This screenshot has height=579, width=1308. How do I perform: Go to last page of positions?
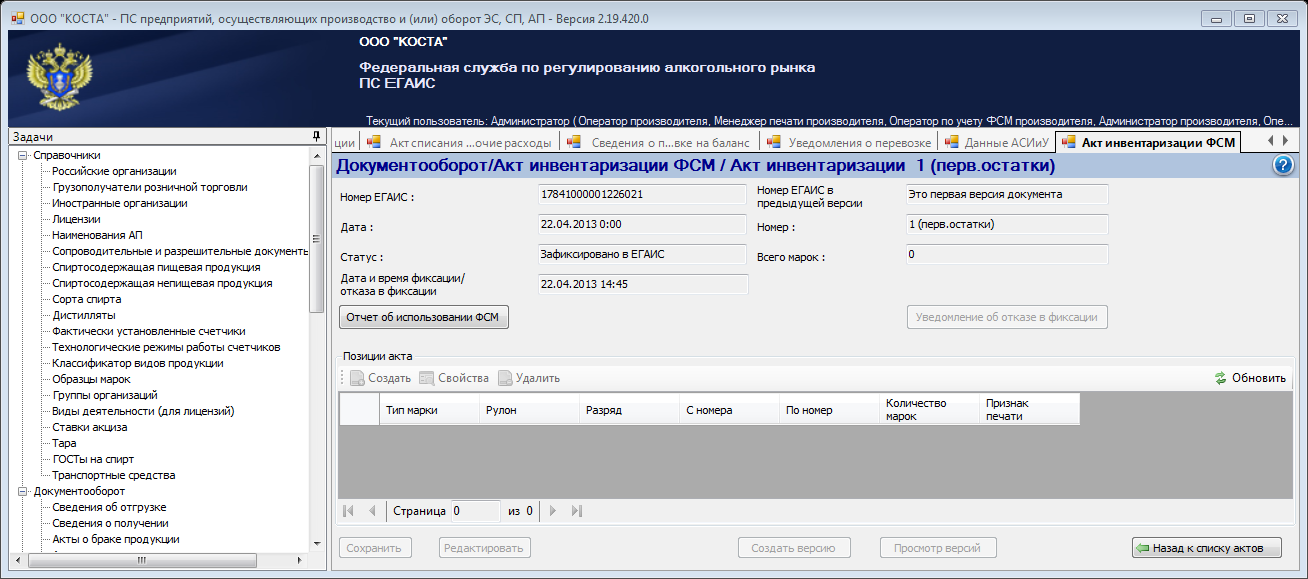coord(576,511)
